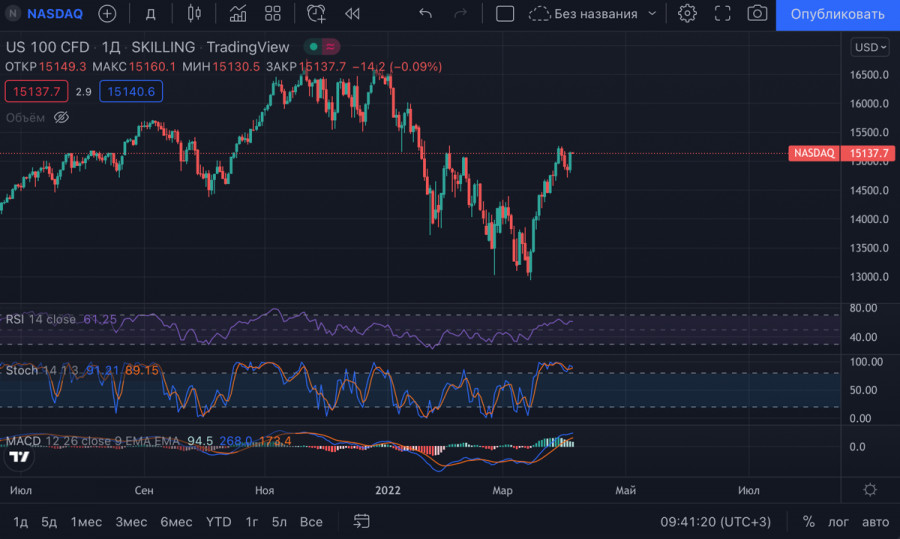This screenshot has width=900, height=539.
Task: Toggle logarithmic scale лог
Action: [x=838, y=522]
